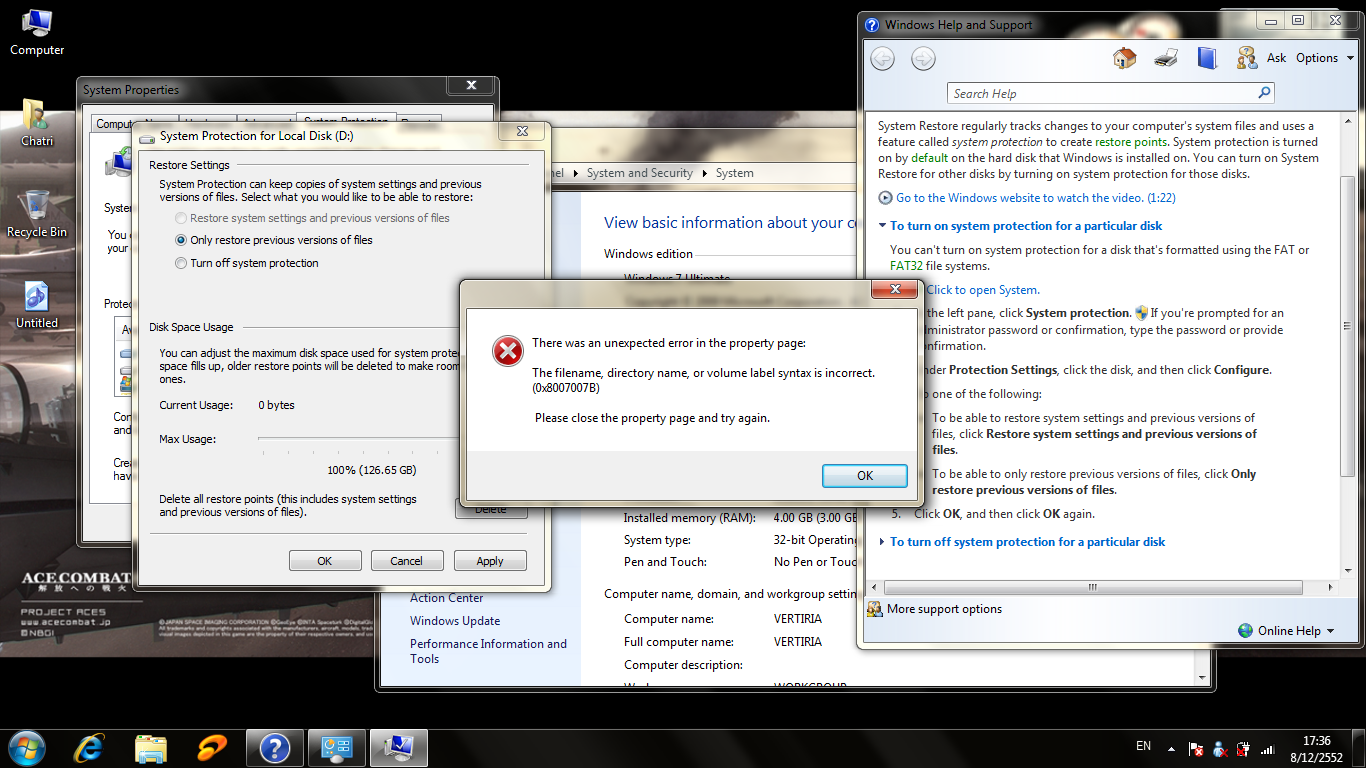Image resolution: width=1366 pixels, height=768 pixels.
Task: Click OK in System Protection dialog
Action: tap(325, 561)
